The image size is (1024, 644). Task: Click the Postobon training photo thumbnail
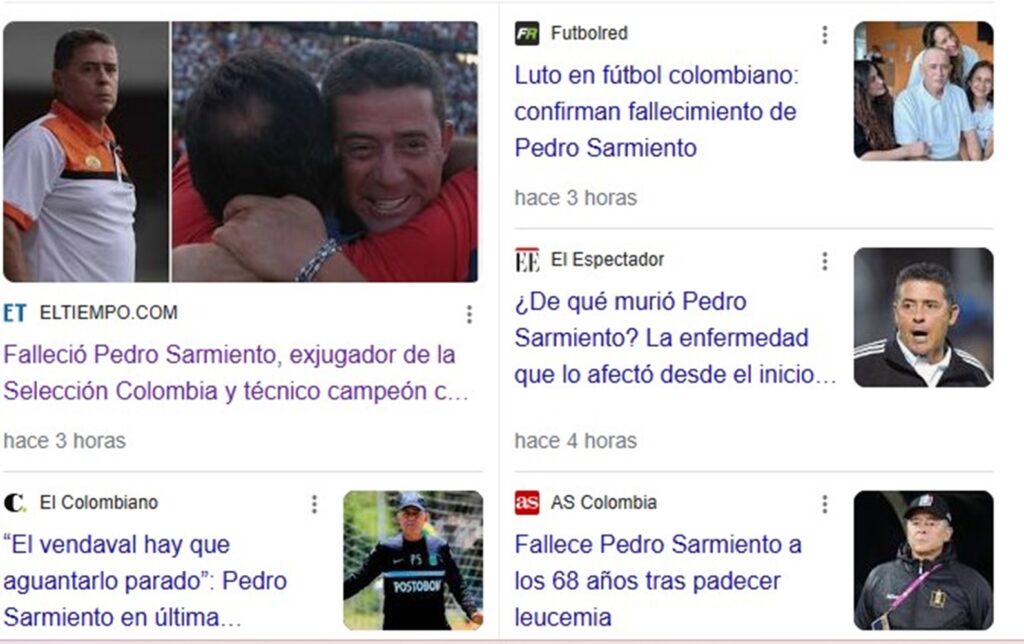point(413,560)
